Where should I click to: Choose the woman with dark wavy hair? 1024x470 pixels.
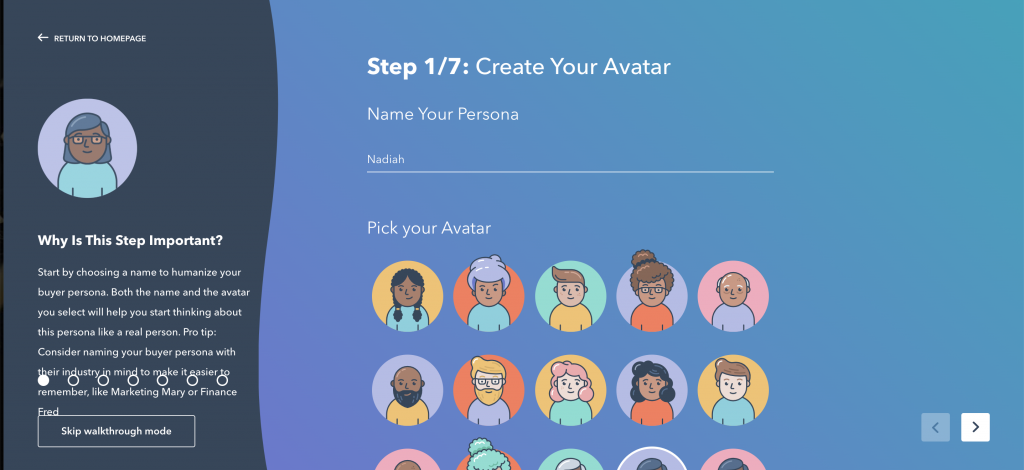pos(652,390)
